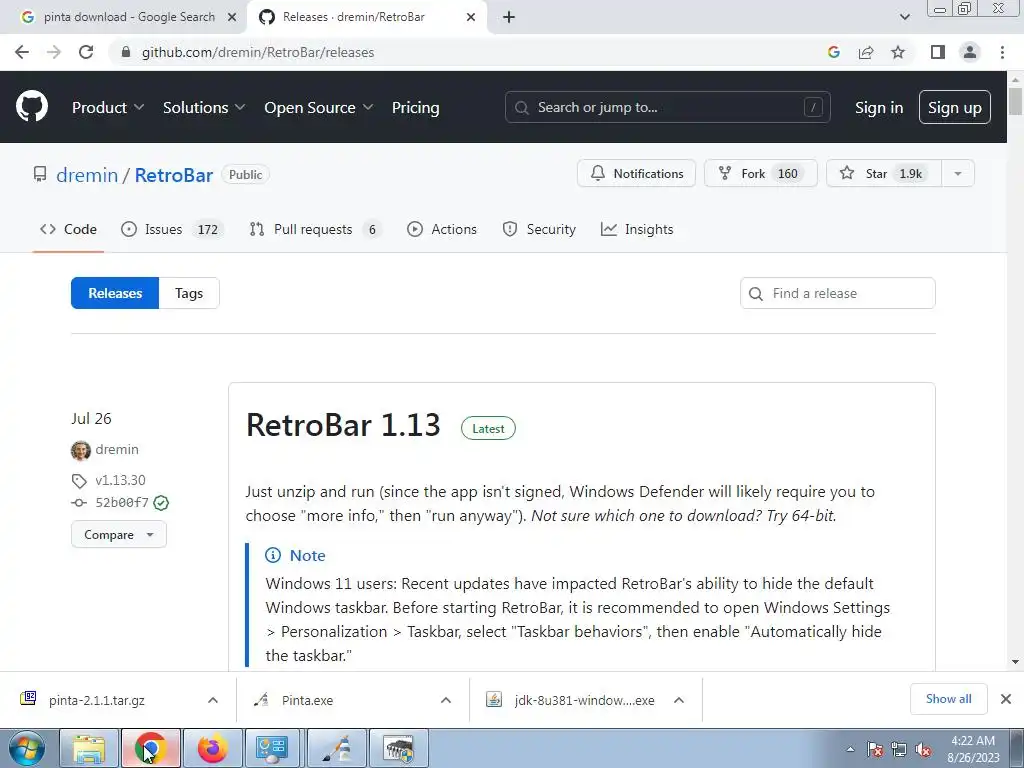Go back to the previous page

click(22, 52)
